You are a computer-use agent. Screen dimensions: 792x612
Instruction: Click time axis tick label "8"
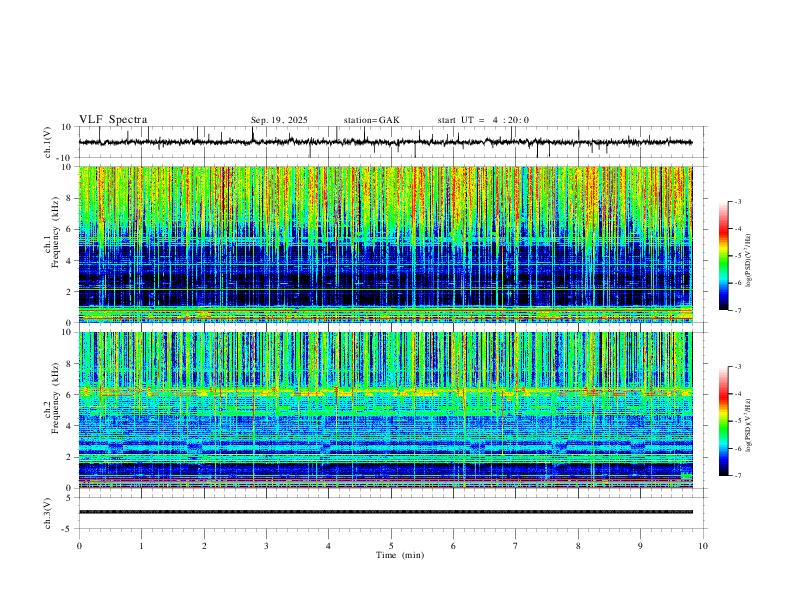click(x=578, y=546)
